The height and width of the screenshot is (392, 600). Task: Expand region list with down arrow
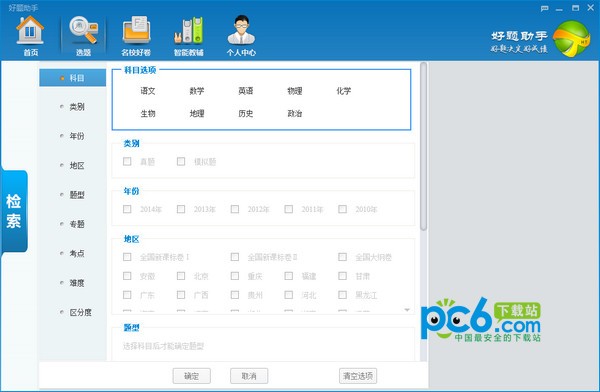point(407,310)
